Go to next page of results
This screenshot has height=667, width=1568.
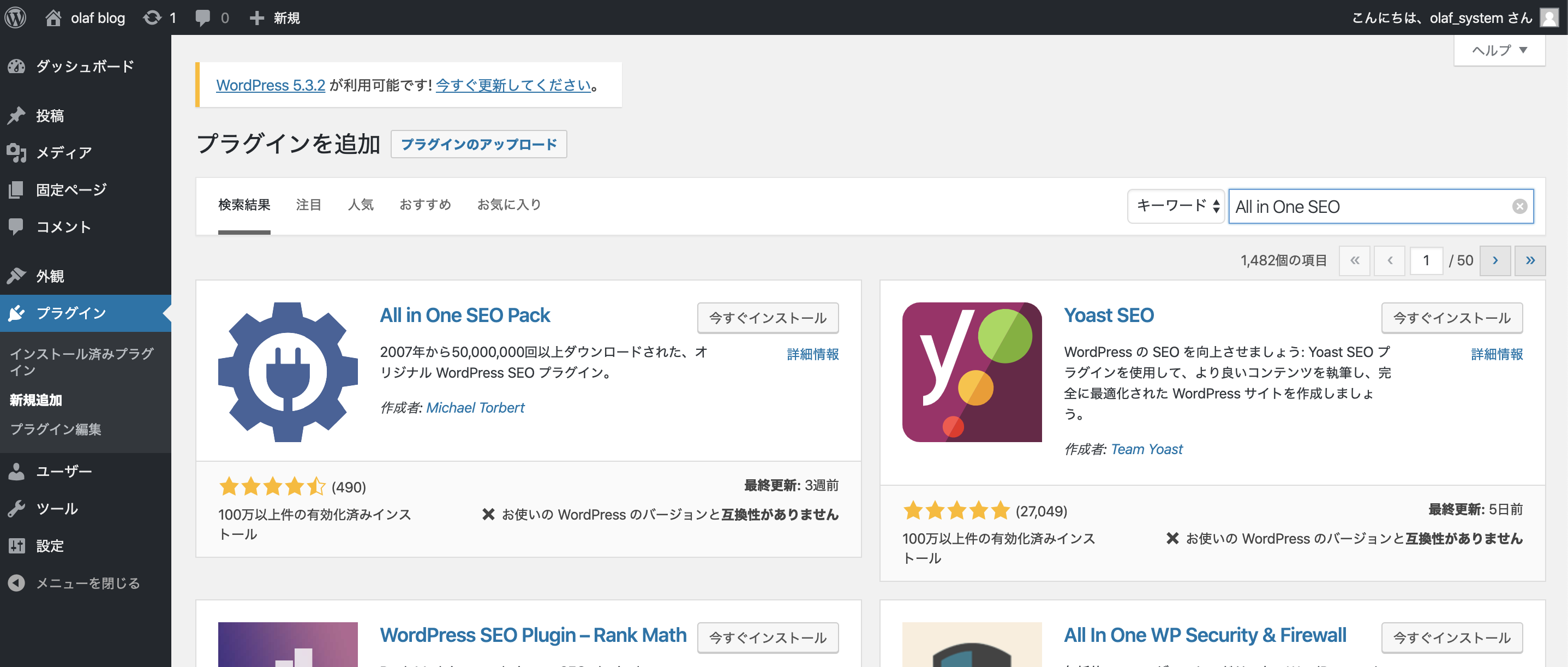[1495, 261]
